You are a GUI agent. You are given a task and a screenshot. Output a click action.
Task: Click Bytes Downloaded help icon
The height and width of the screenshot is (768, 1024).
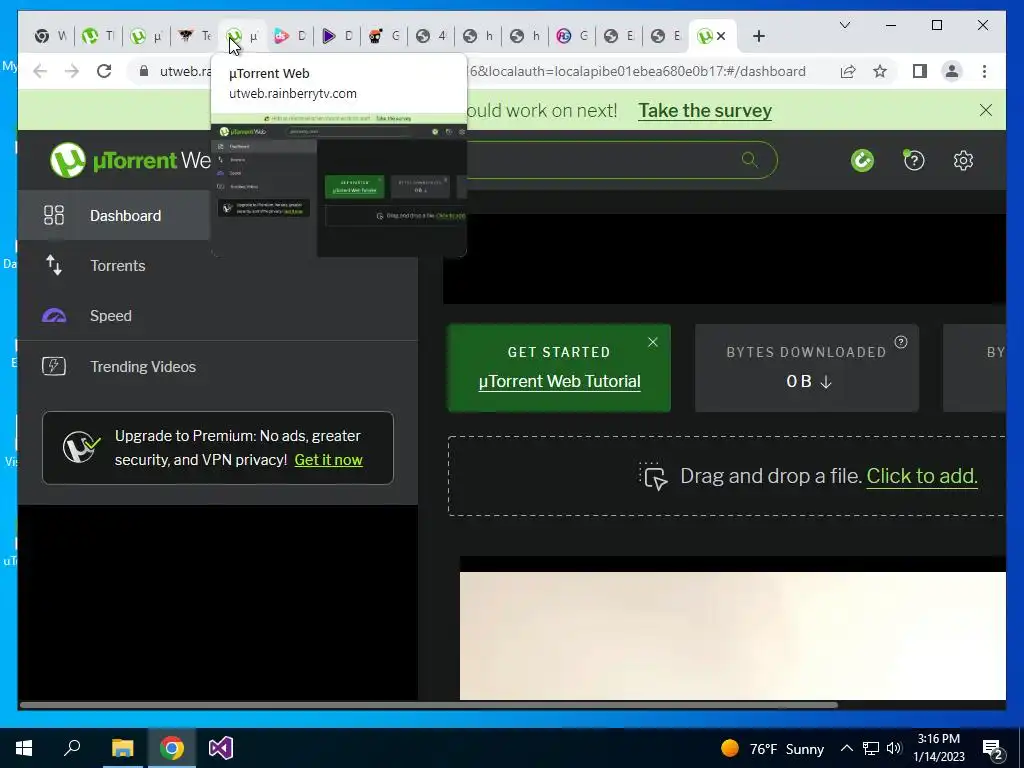tap(901, 342)
